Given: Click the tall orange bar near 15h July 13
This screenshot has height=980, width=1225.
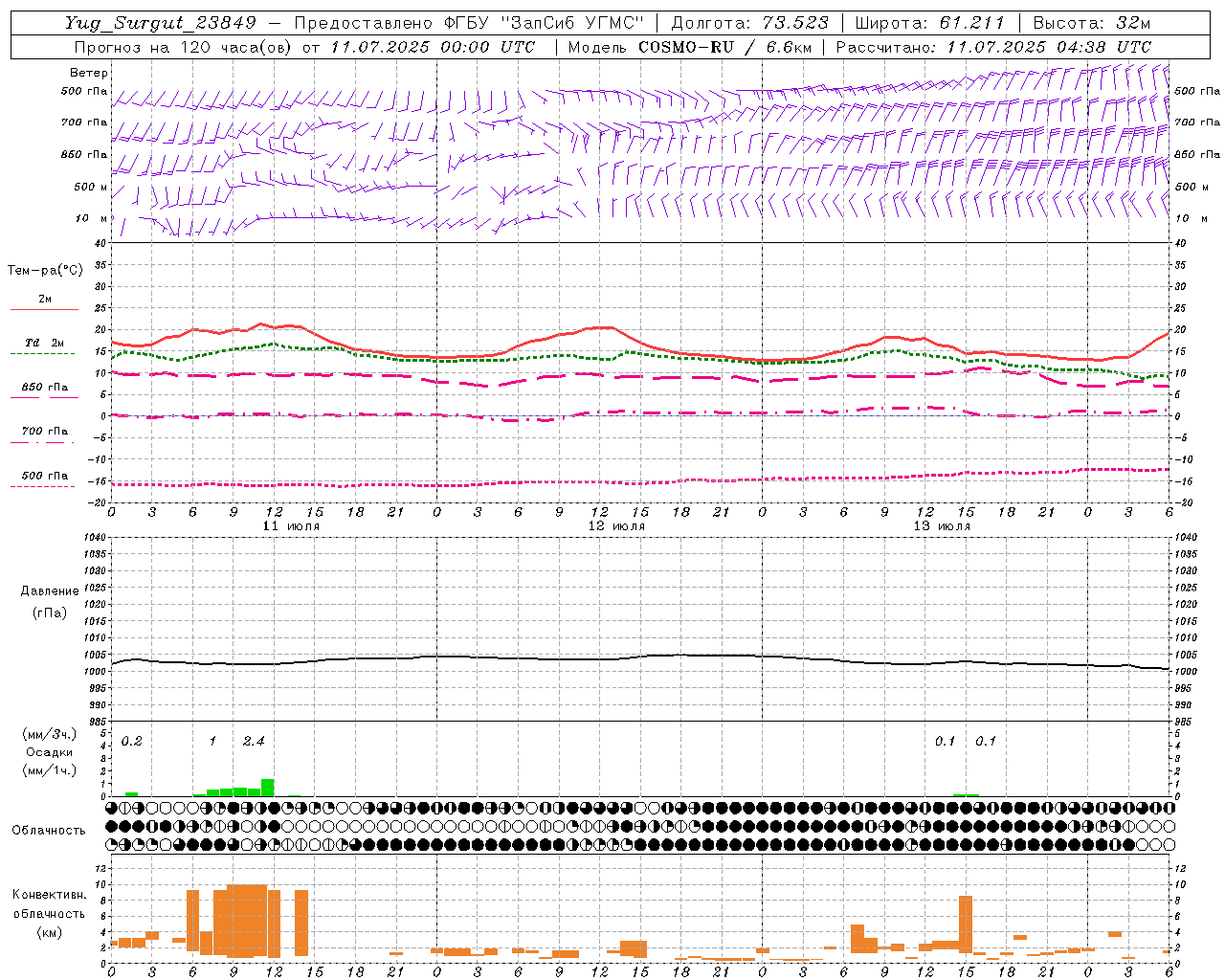Looking at the screenshot, I should (966, 924).
